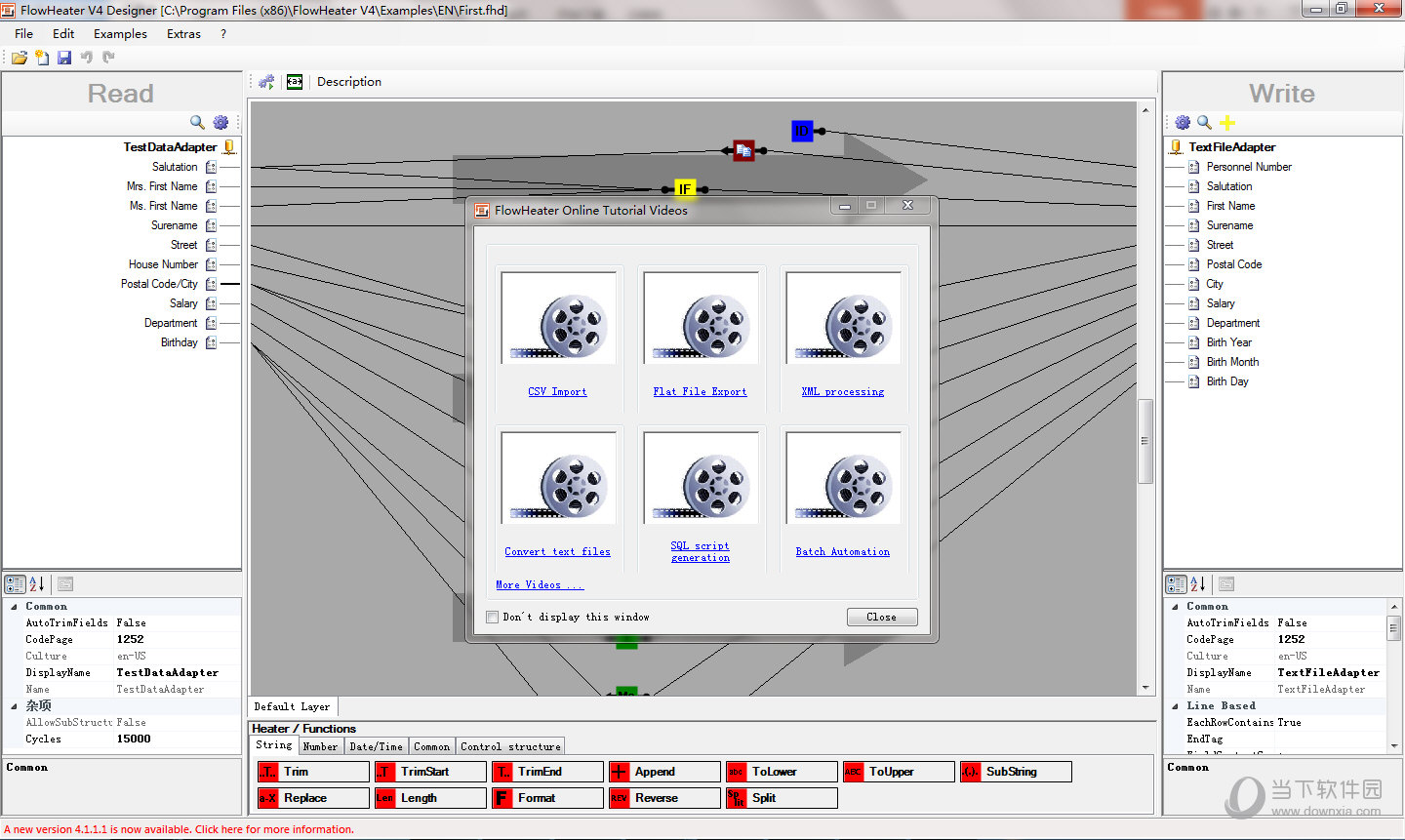Viewport: 1405px width, 840px height.
Task: Pick the ToLower string heater
Action: [782, 772]
